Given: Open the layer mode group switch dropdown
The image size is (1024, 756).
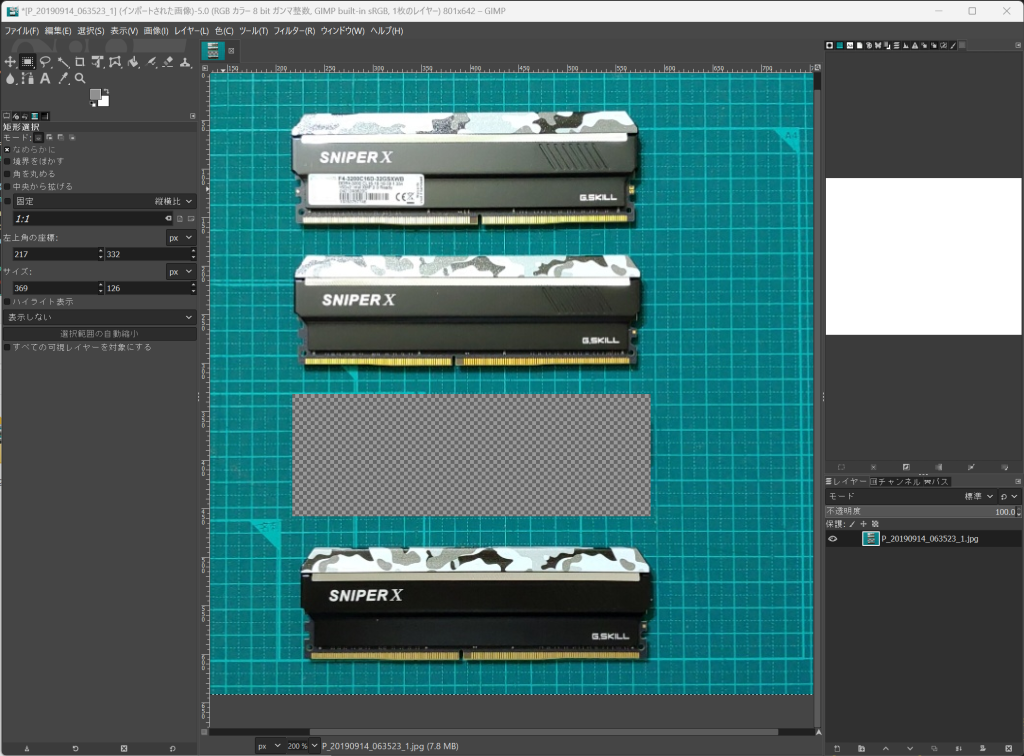Looking at the screenshot, I should pyautogui.click(x=1009, y=496).
